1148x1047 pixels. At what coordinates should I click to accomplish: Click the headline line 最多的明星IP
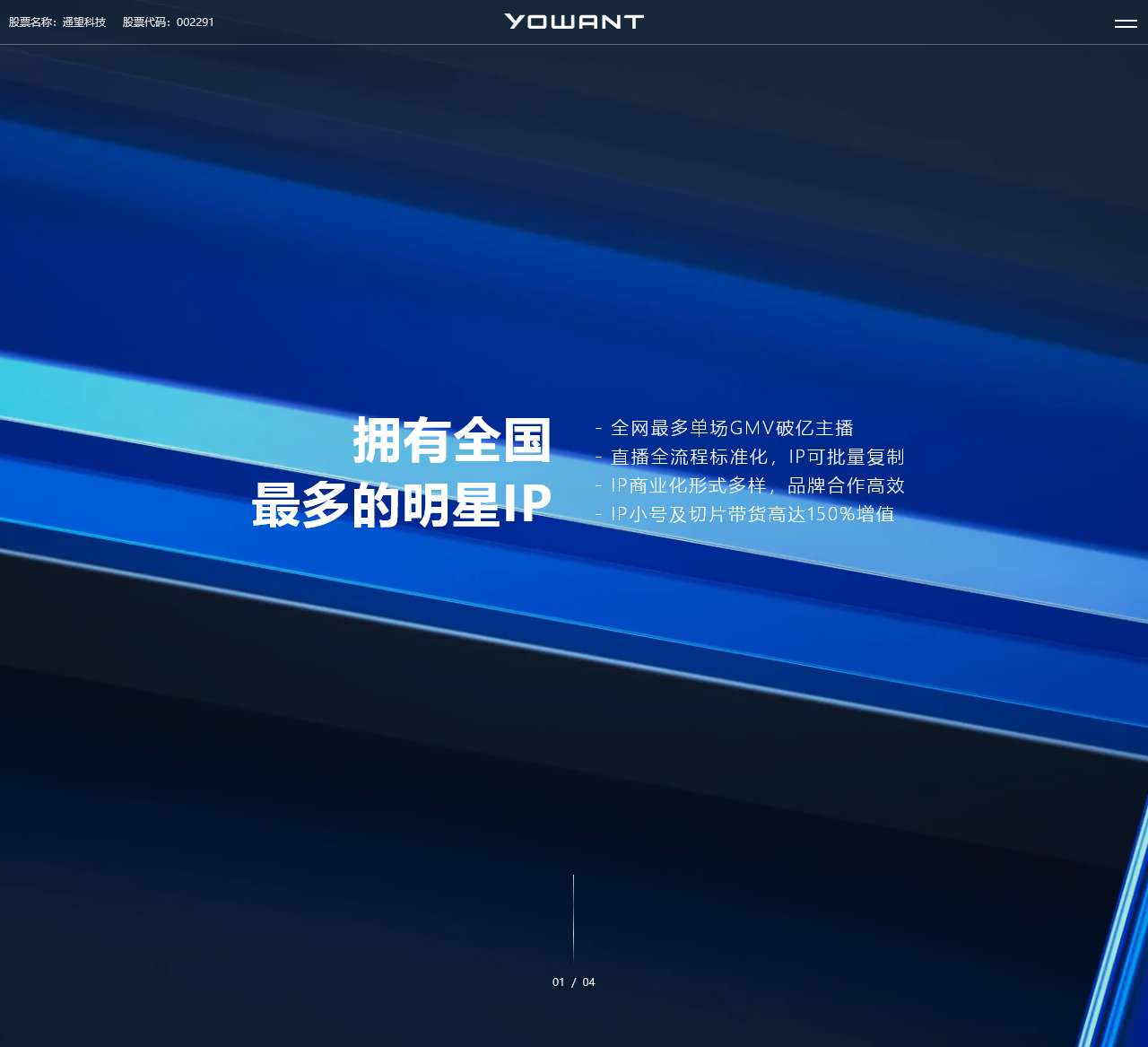coord(402,504)
